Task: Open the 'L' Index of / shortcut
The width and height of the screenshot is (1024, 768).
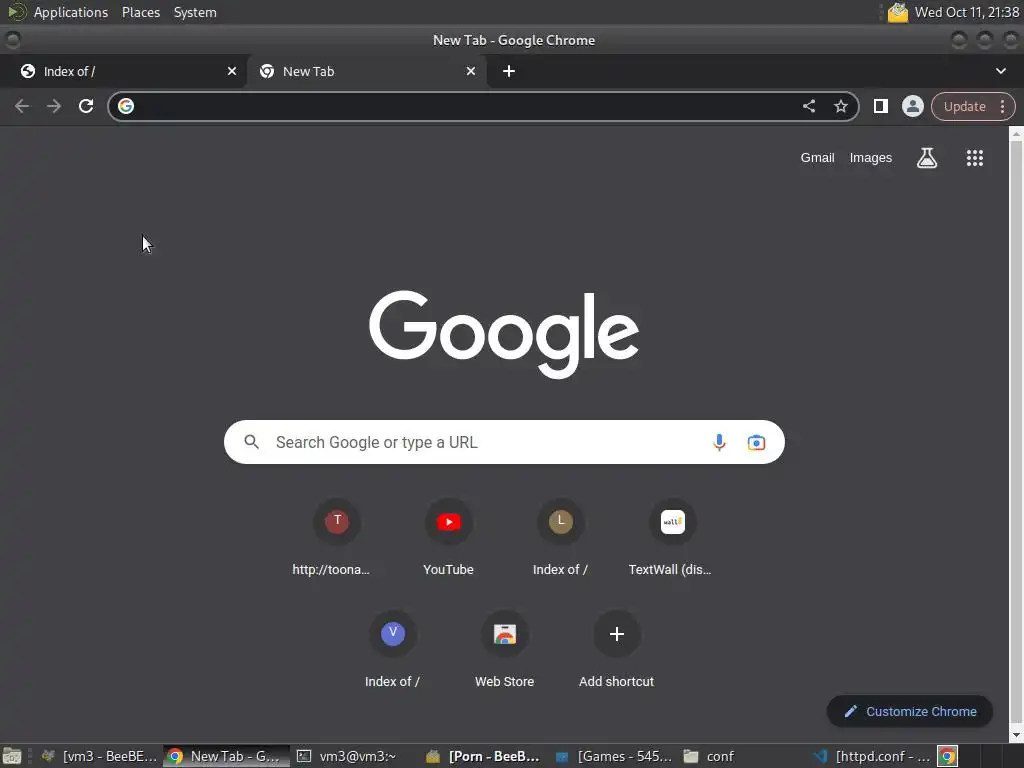Action: [x=560, y=539]
